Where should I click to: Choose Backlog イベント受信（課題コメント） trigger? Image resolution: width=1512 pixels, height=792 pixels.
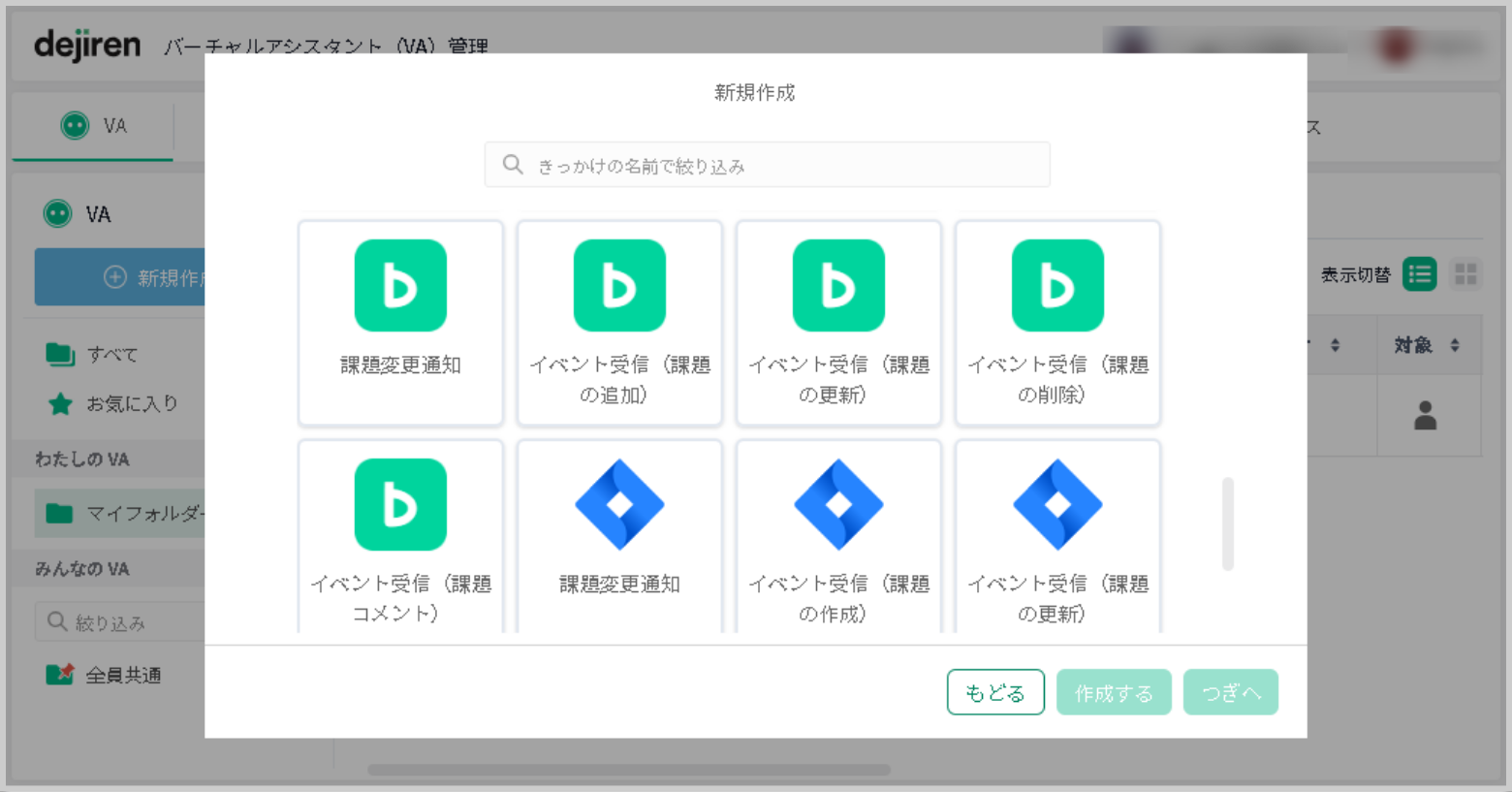pyautogui.click(x=400, y=537)
